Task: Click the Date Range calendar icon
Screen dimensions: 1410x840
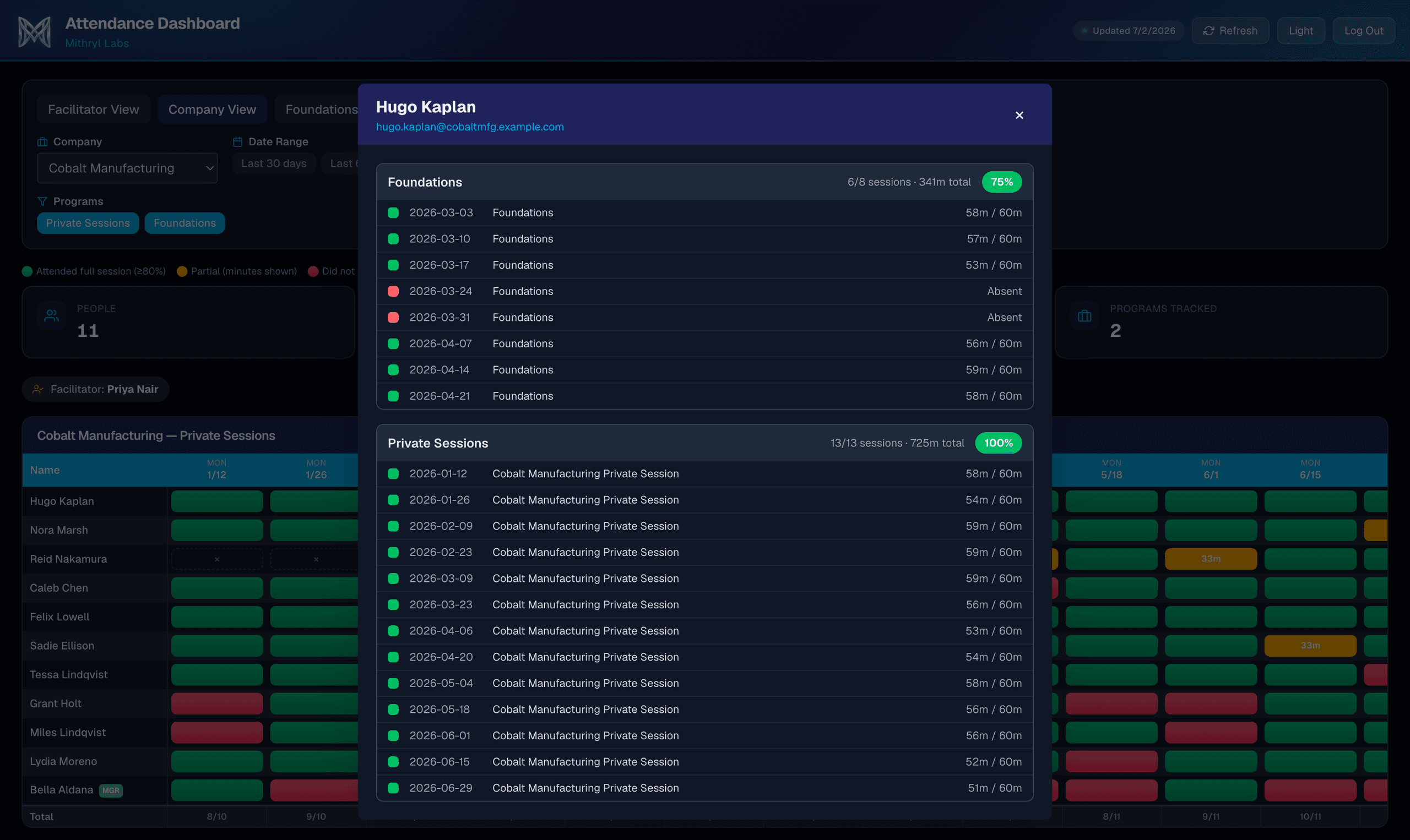Action: 238,141
